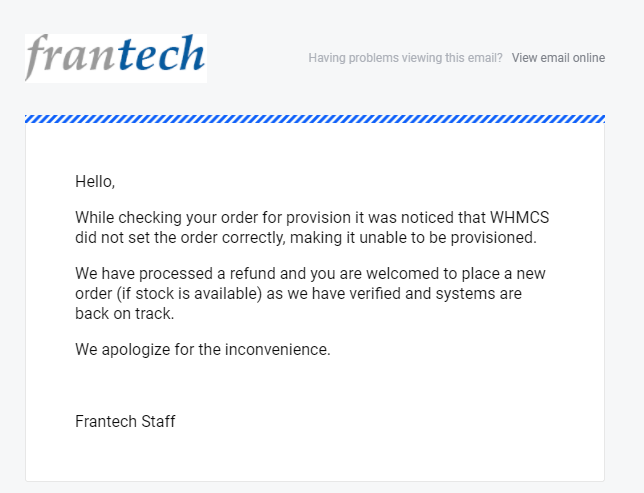This screenshot has height=493, width=644.
Task: Click the blue striped divider bar
Action: tap(315, 119)
